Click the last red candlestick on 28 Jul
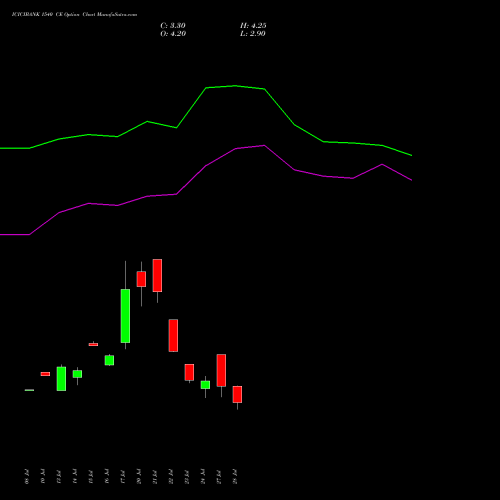Screen dimensions: 500x500 click(x=237, y=394)
